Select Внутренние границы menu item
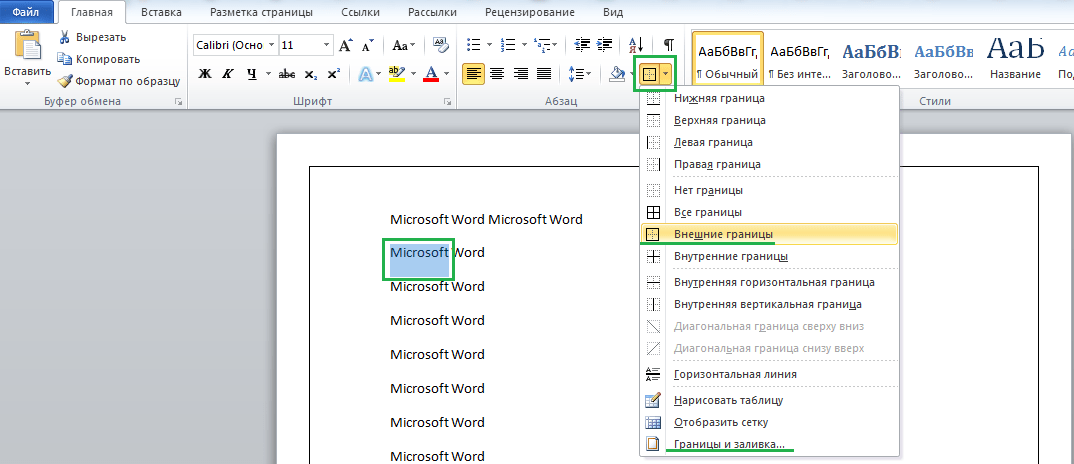Image resolution: width=1074 pixels, height=464 pixels. click(769, 256)
